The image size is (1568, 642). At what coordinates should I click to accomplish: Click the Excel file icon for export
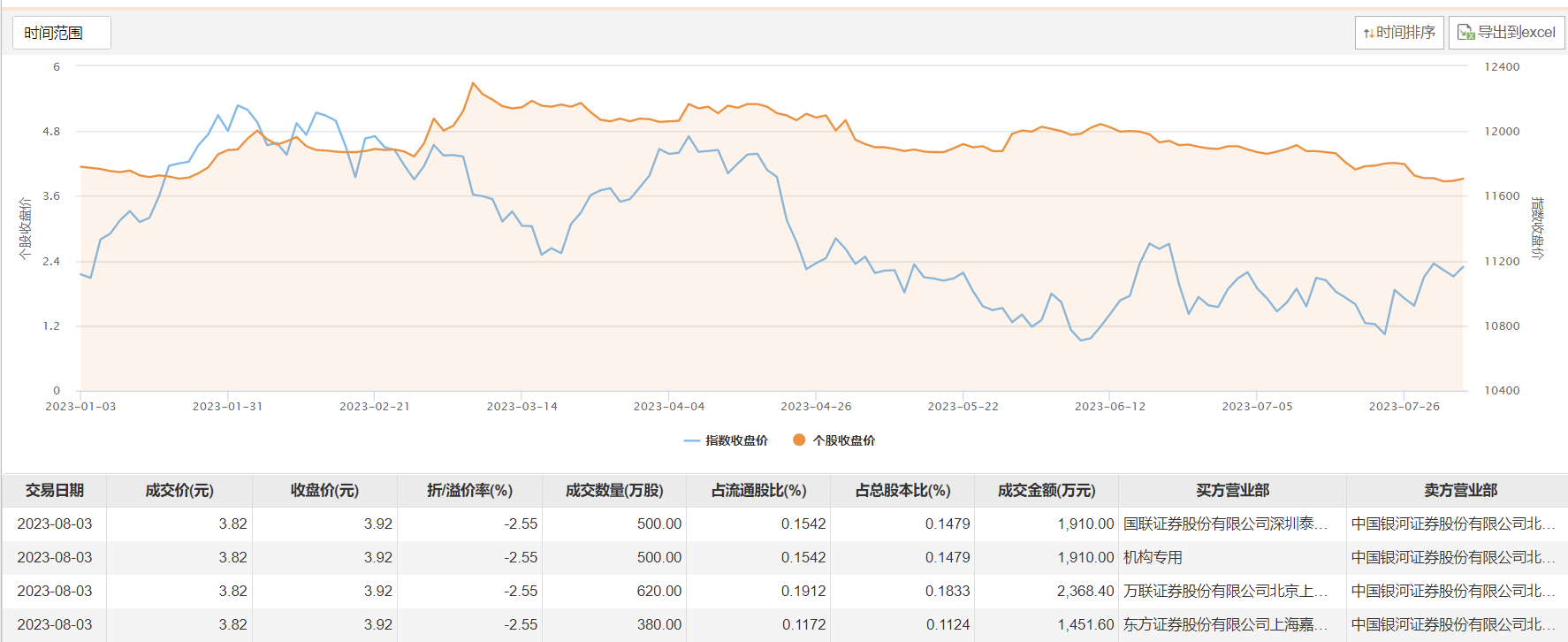point(1465,33)
